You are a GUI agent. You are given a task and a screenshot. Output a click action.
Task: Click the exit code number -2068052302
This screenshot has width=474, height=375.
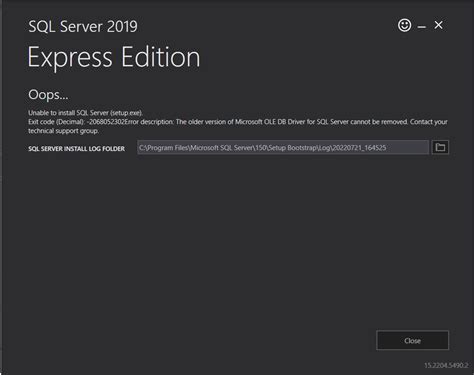coord(106,122)
